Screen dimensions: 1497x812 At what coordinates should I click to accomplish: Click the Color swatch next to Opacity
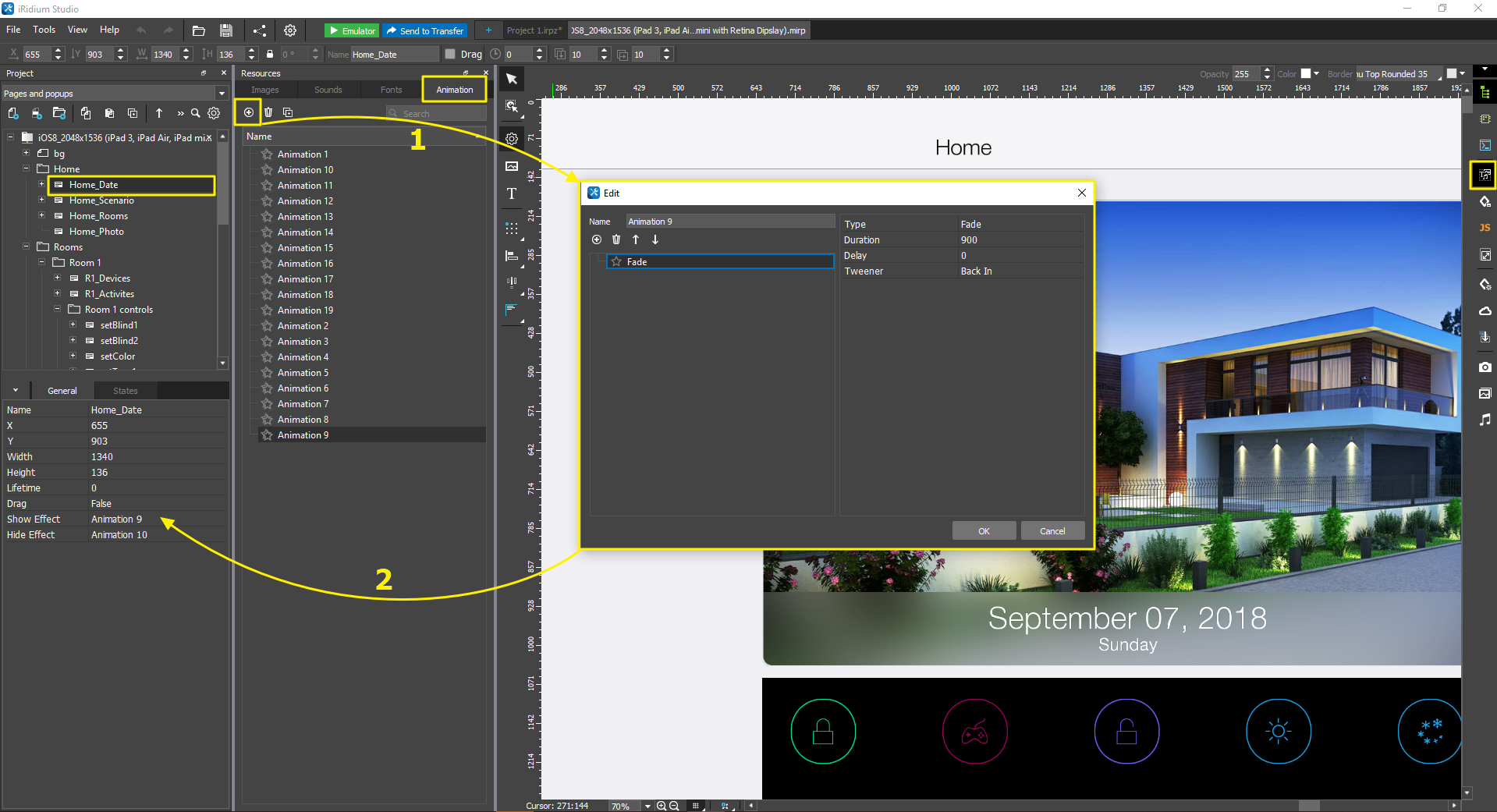(x=1306, y=74)
